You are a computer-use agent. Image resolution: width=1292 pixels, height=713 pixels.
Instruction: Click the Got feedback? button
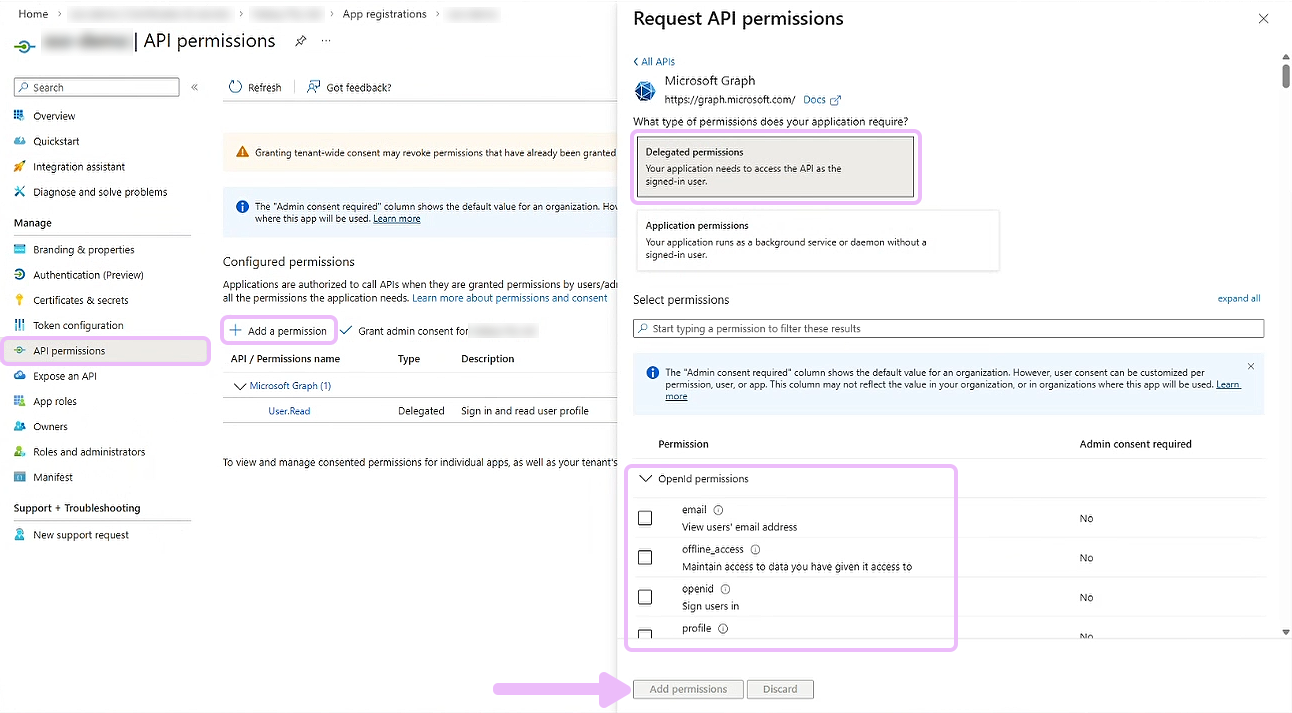tap(349, 87)
